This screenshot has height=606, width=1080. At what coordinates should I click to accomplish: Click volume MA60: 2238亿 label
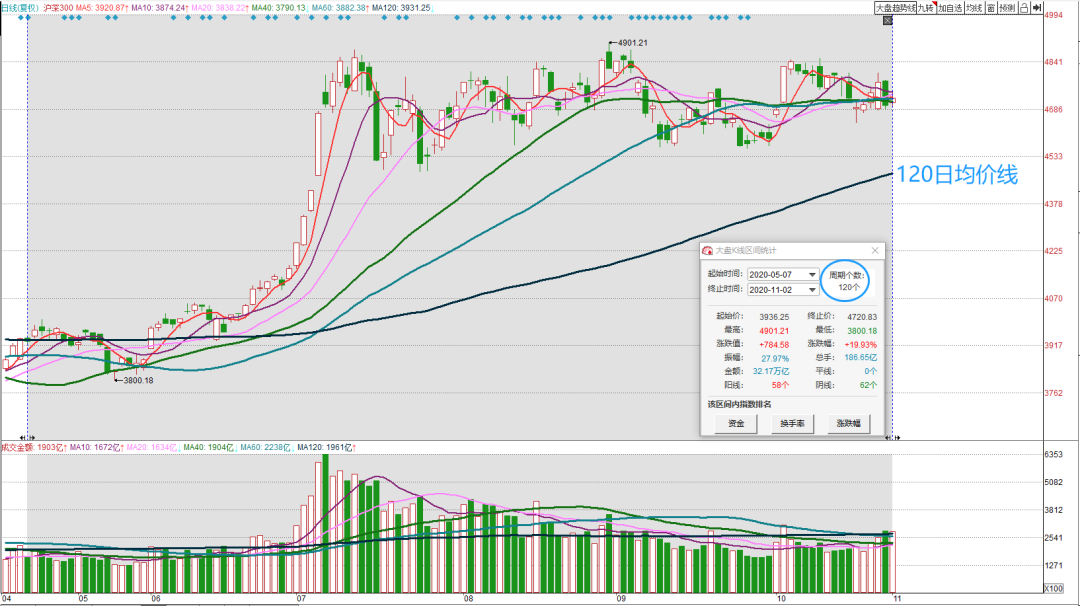click(x=265, y=448)
